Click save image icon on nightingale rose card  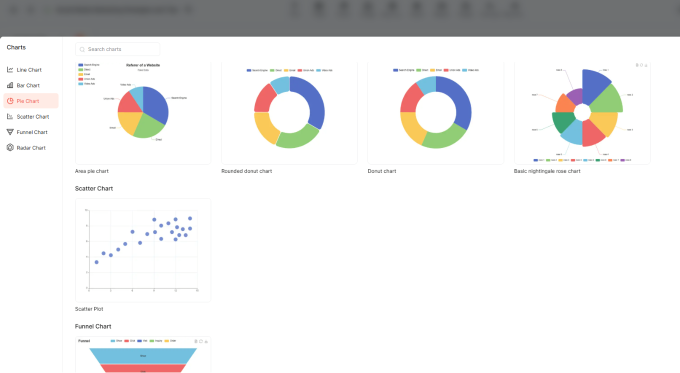point(646,65)
